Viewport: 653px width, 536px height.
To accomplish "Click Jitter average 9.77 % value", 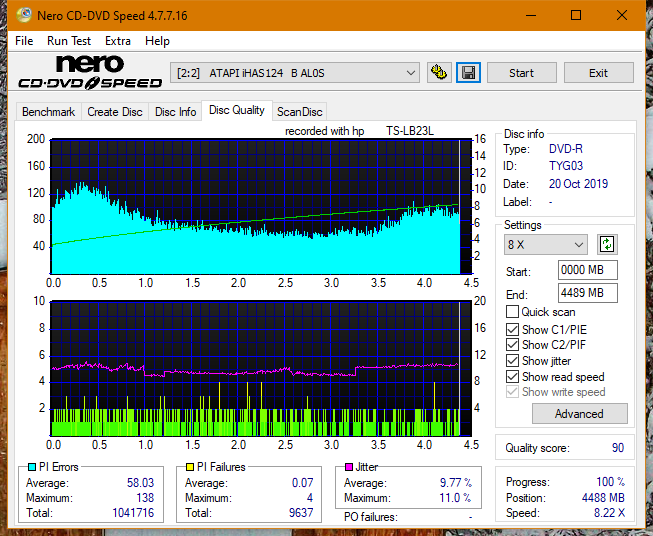I will coord(456,483).
